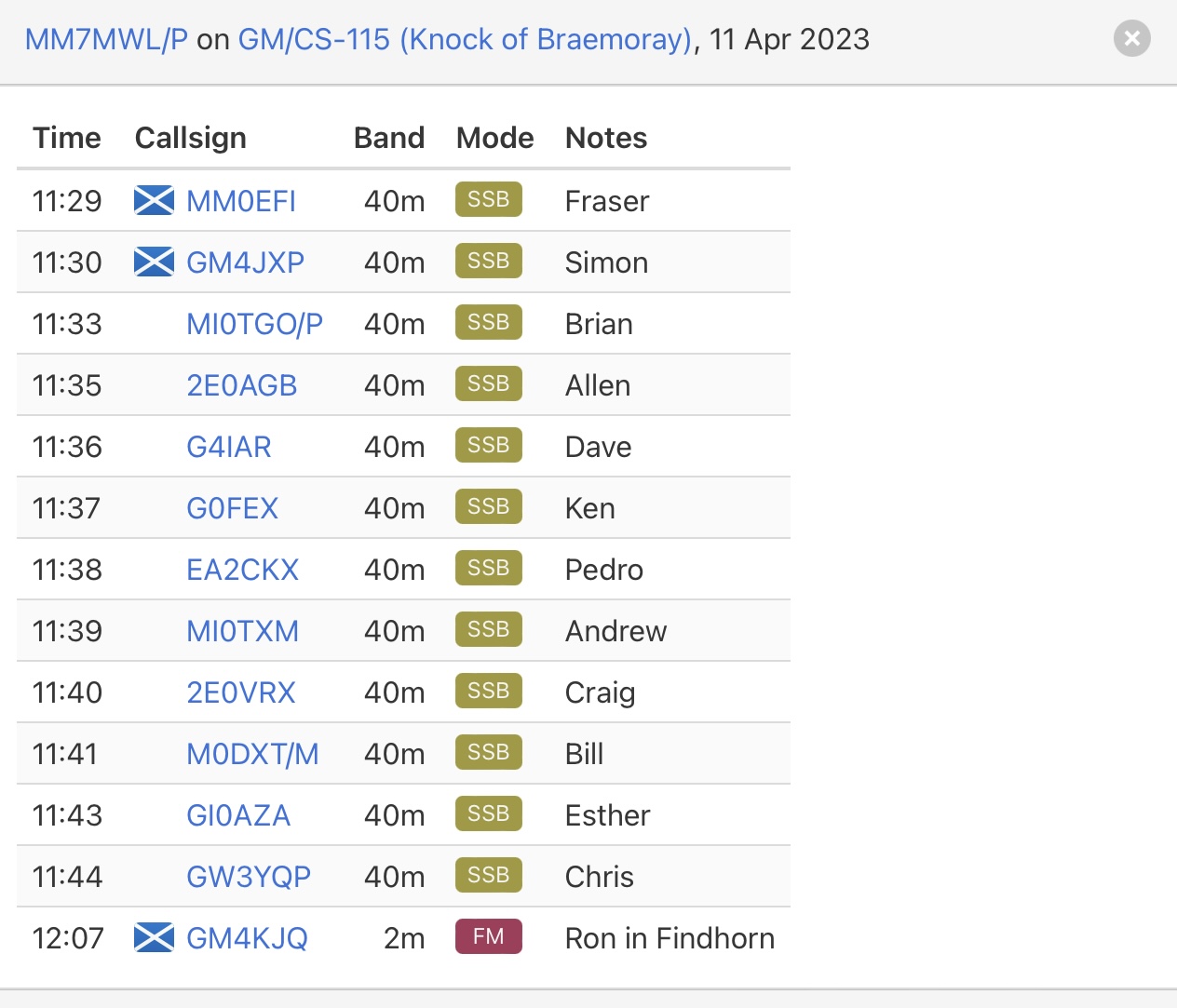1177x1008 pixels.
Task: Open callsign EA2CKX link
Action: [242, 570]
